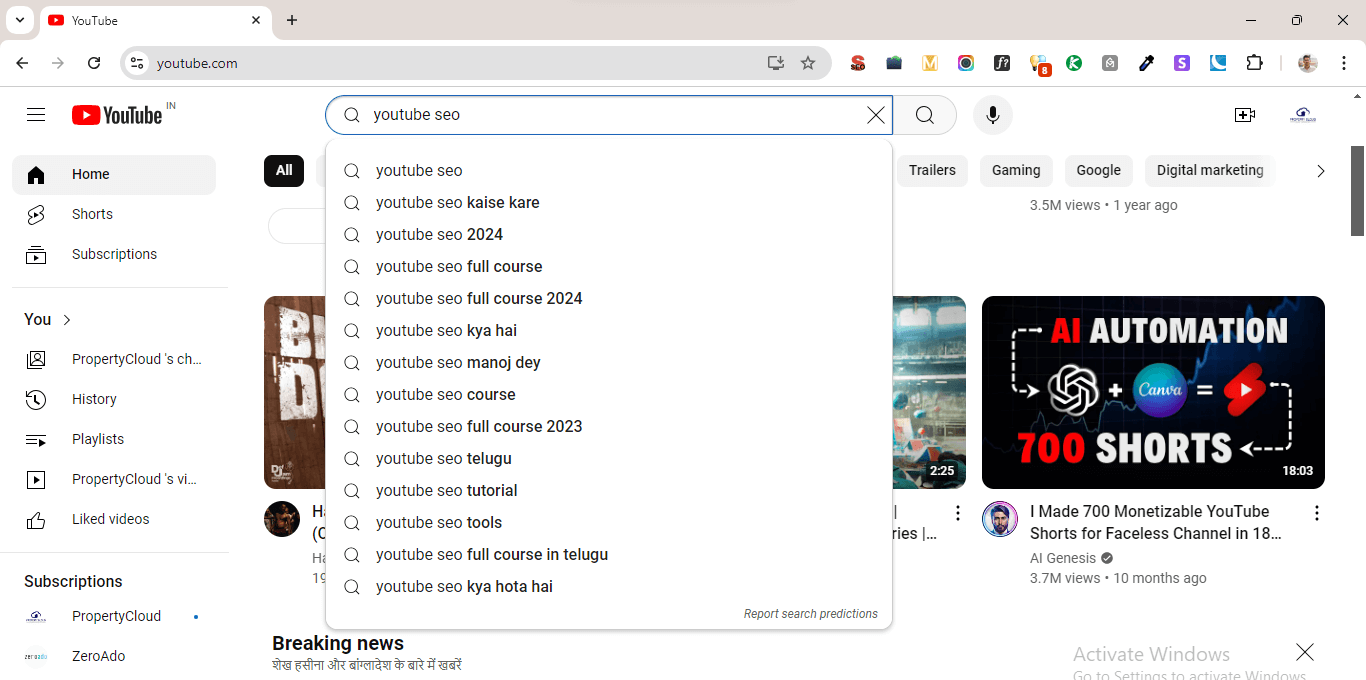Open Subscriptions in the sidebar
The height and width of the screenshot is (680, 1366).
pyautogui.click(x=114, y=254)
